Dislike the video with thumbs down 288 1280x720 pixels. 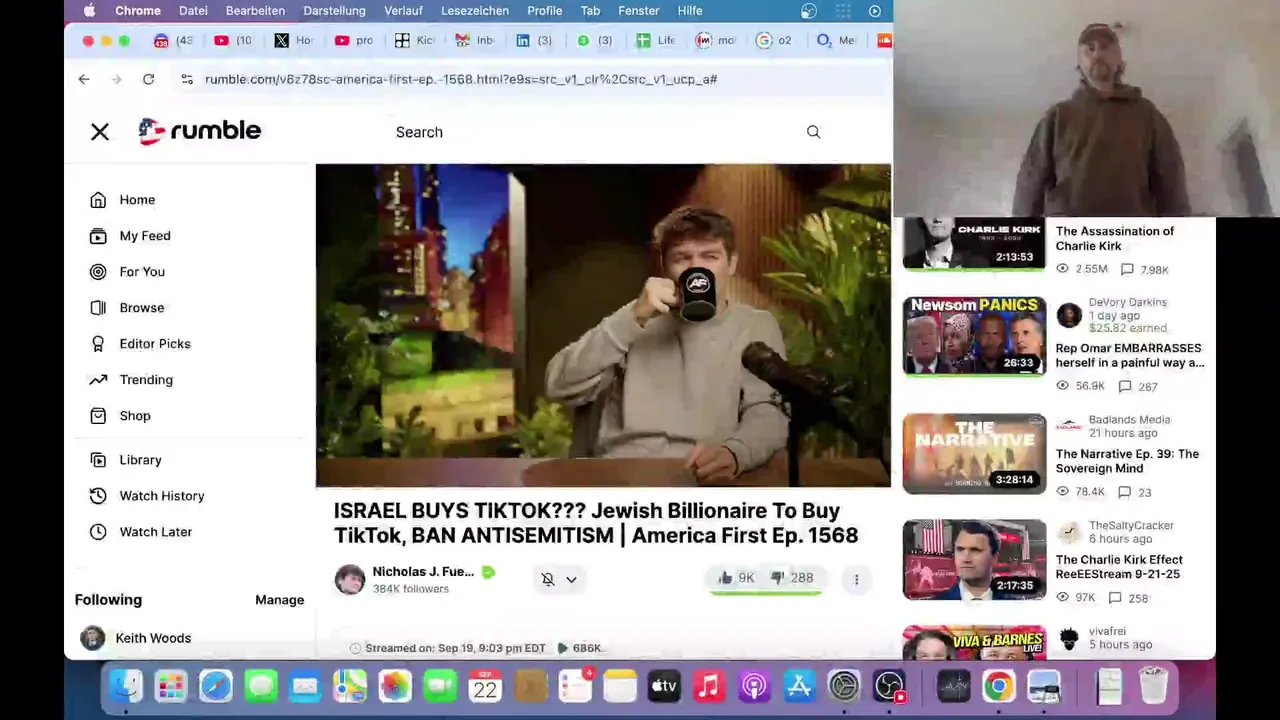point(791,578)
